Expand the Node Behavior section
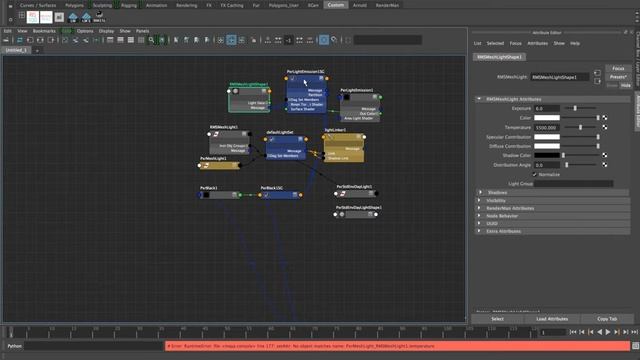The height and width of the screenshot is (360, 640). (479, 216)
